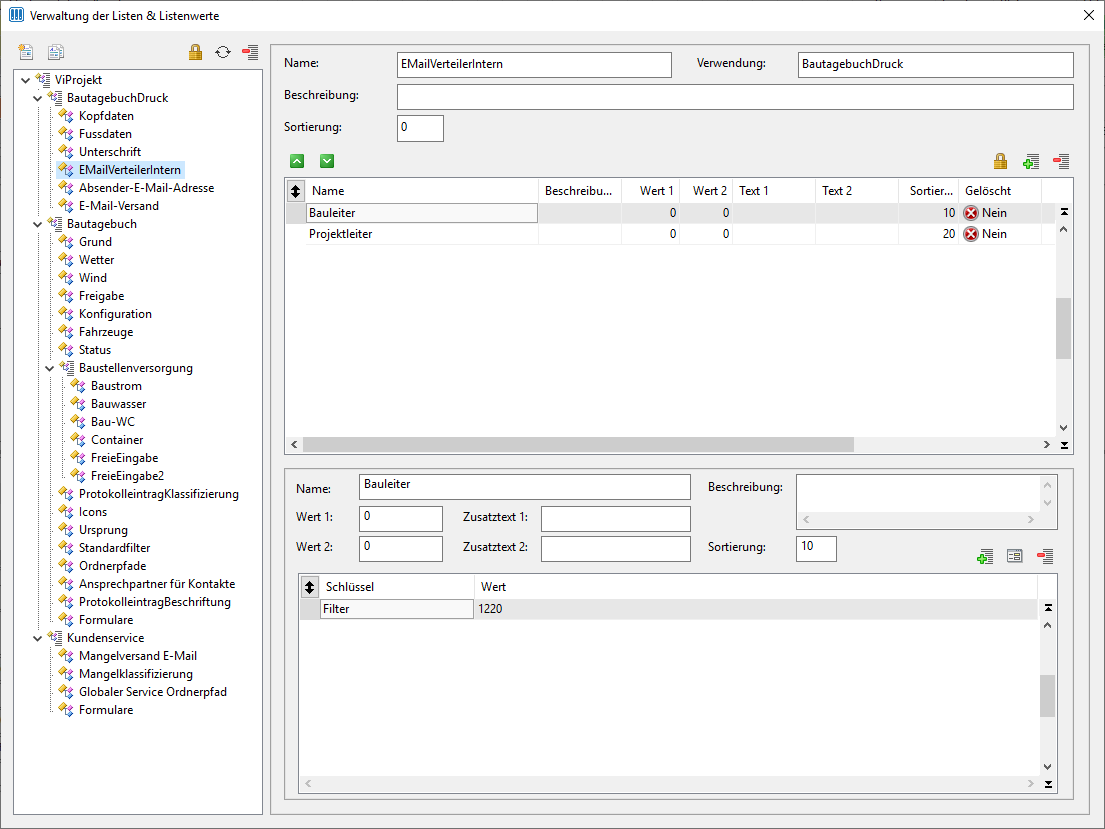
Task: Open Absender-E-Mail-Adresse list
Action: 146,188
